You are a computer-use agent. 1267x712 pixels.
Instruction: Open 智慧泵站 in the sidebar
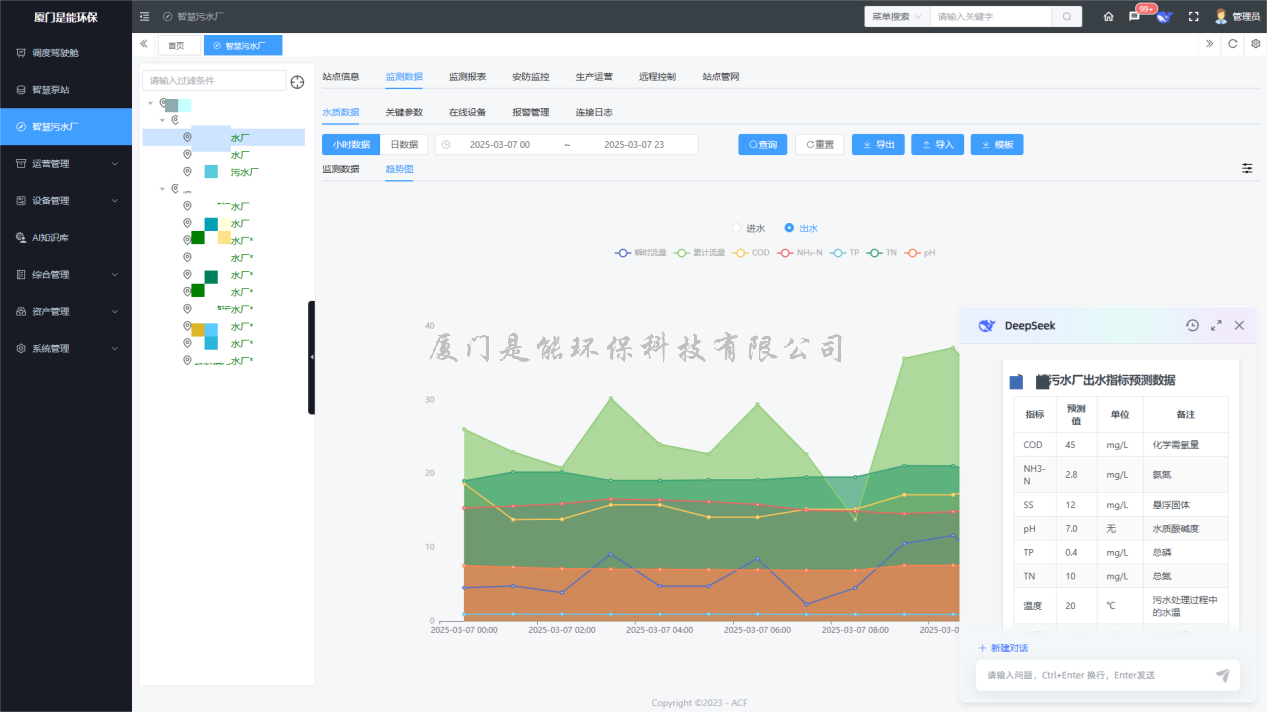pos(66,90)
